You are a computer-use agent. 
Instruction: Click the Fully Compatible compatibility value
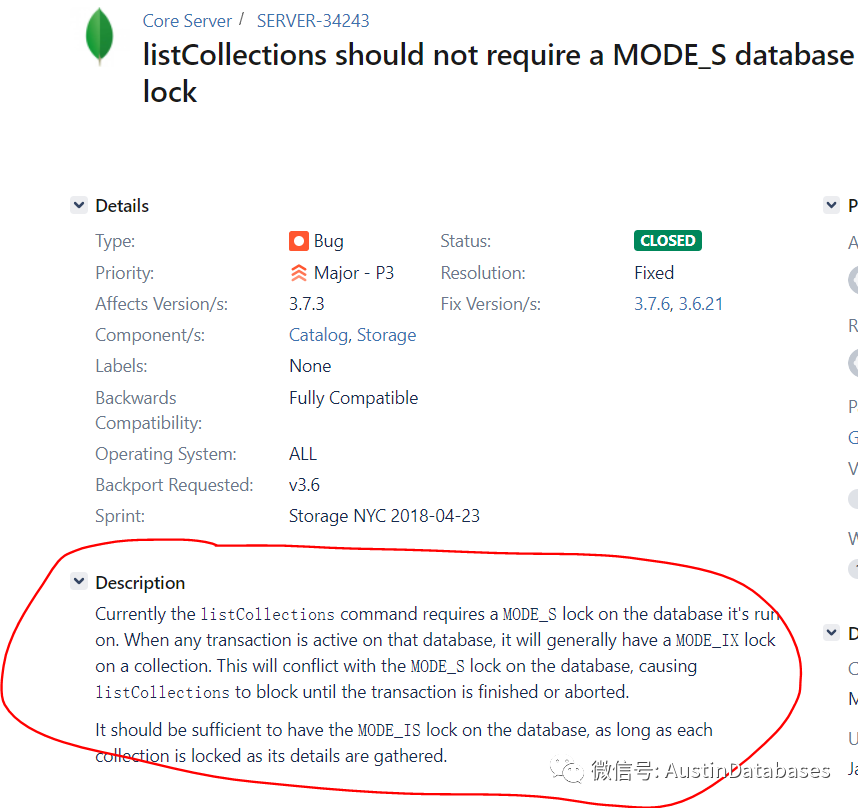pos(353,398)
